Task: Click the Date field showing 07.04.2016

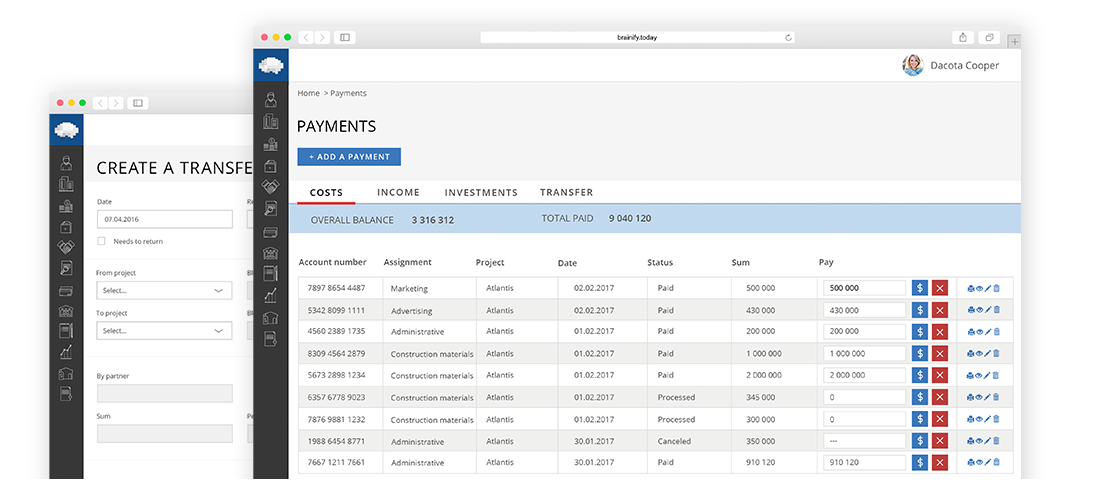Action: point(164,219)
